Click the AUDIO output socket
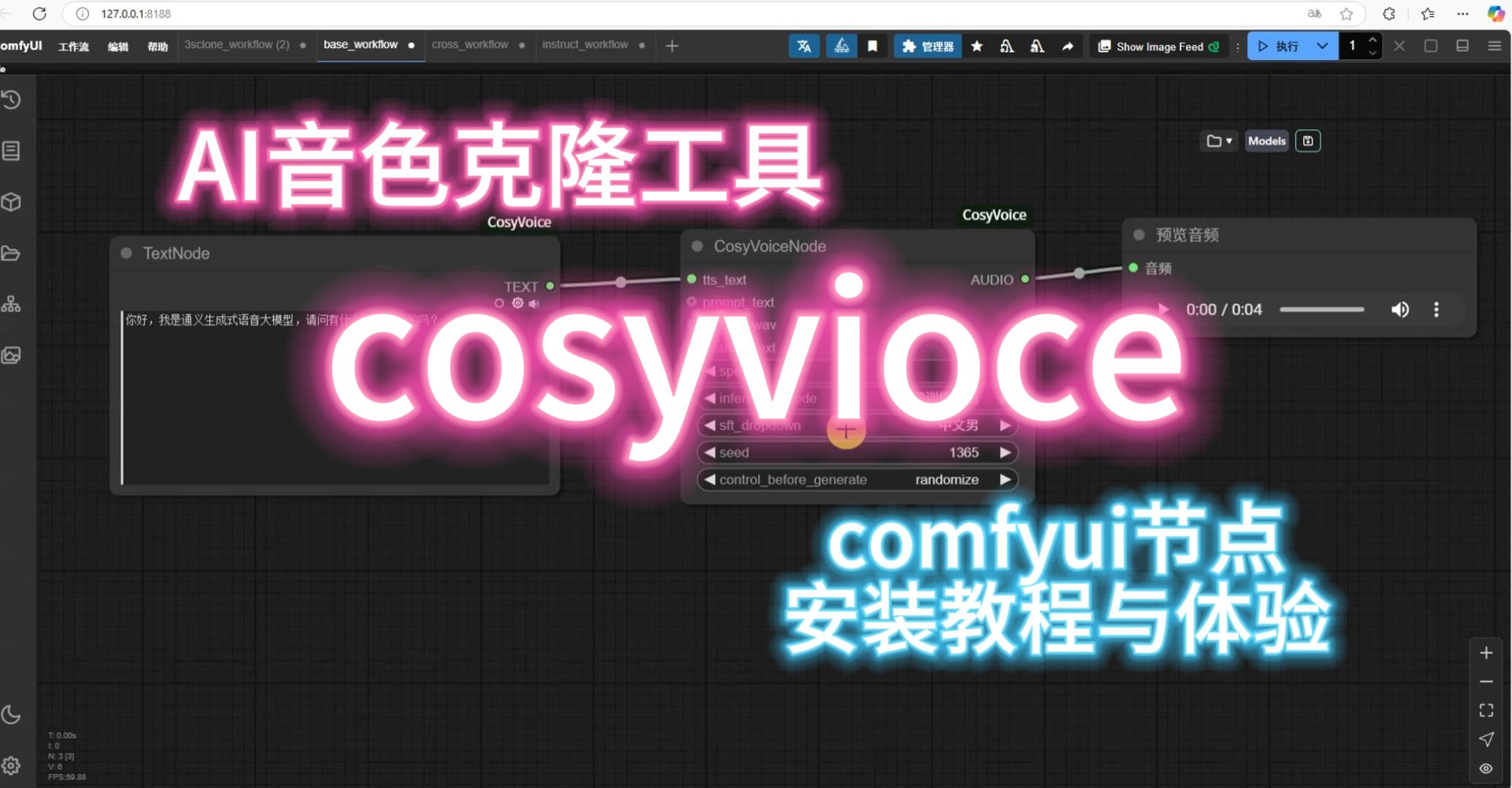The width and height of the screenshot is (1512, 788). point(1025,279)
